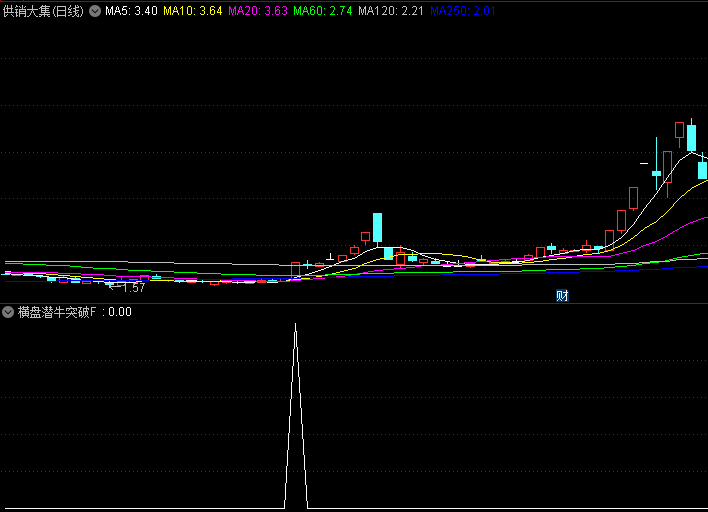Select the MA5 moving average label
This screenshot has width=708, height=512.
point(130,11)
